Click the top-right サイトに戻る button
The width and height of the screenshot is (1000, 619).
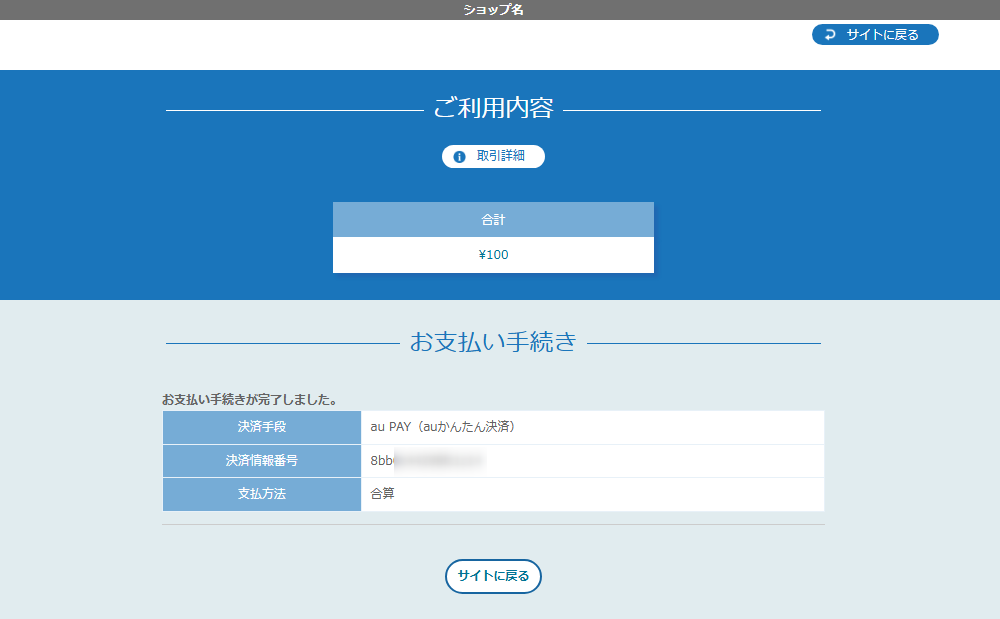pos(875,34)
